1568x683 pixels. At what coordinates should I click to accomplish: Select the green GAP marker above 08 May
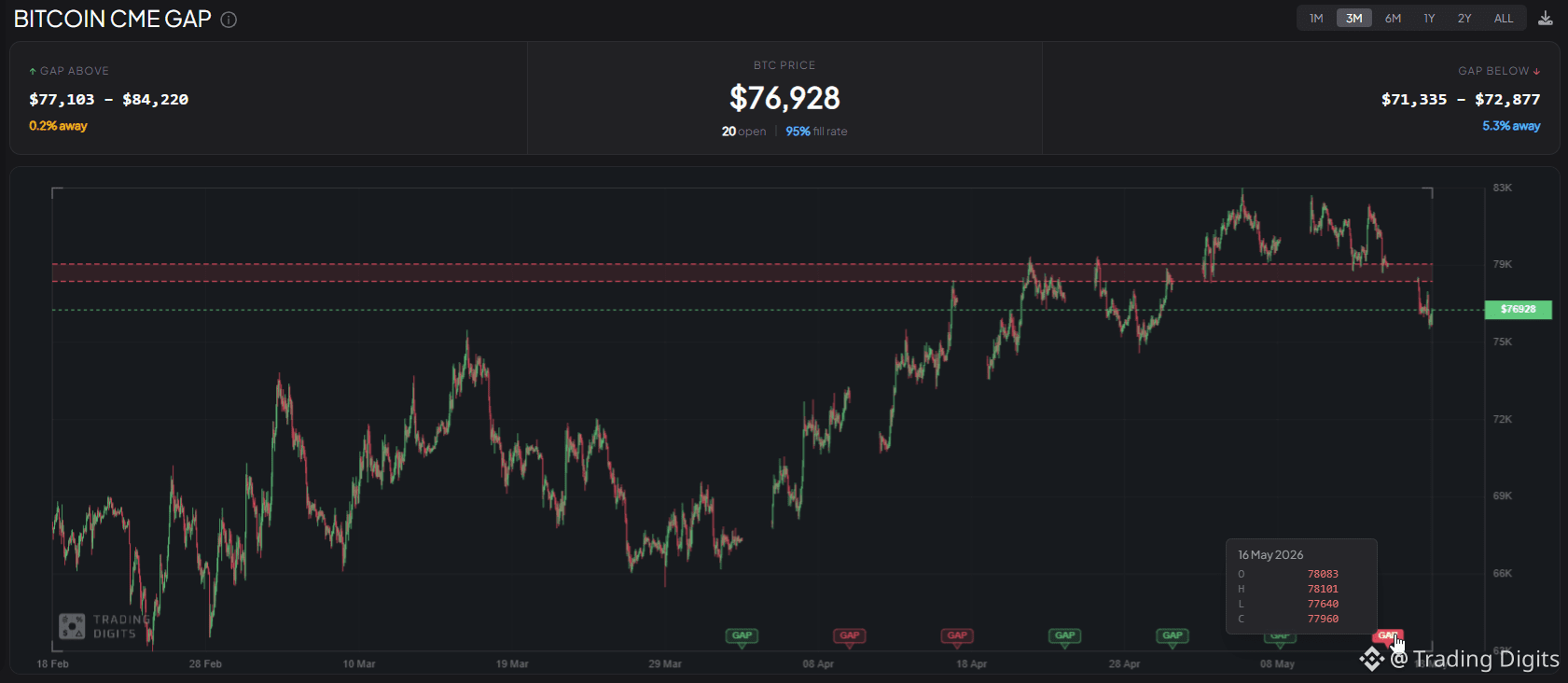[x=1280, y=637]
